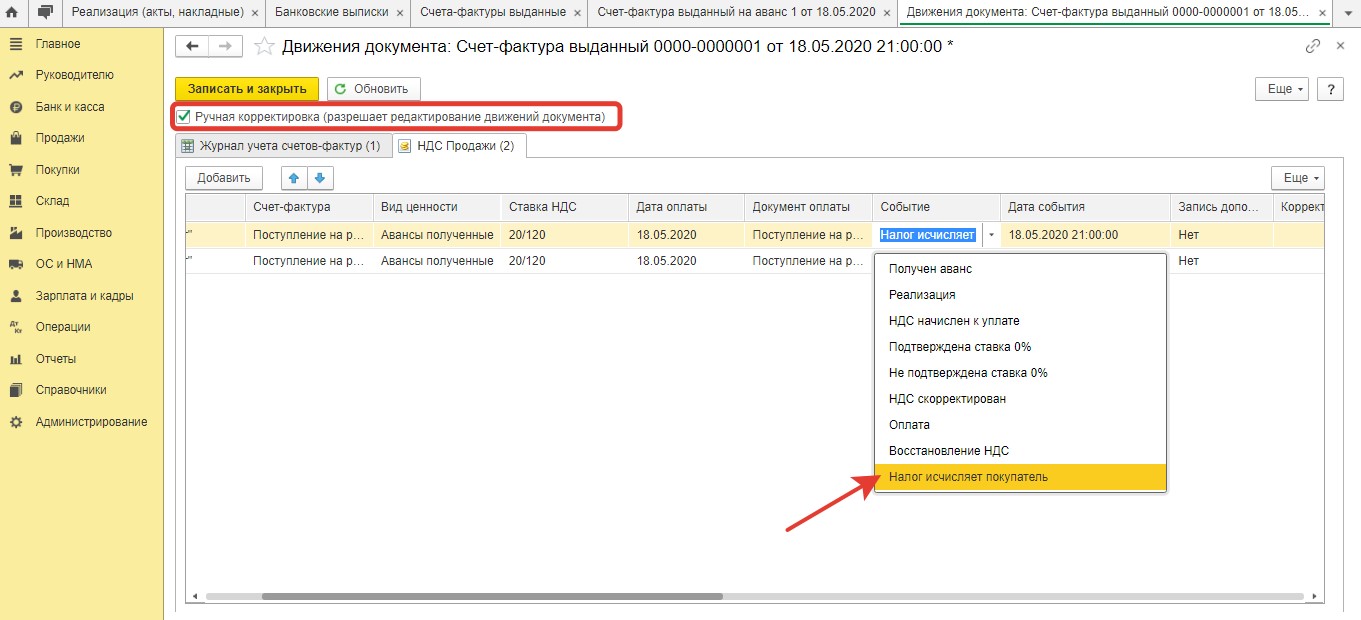Image resolution: width=1361 pixels, height=620 pixels.
Task: Copy document link via the chain icon
Action: point(1313,47)
